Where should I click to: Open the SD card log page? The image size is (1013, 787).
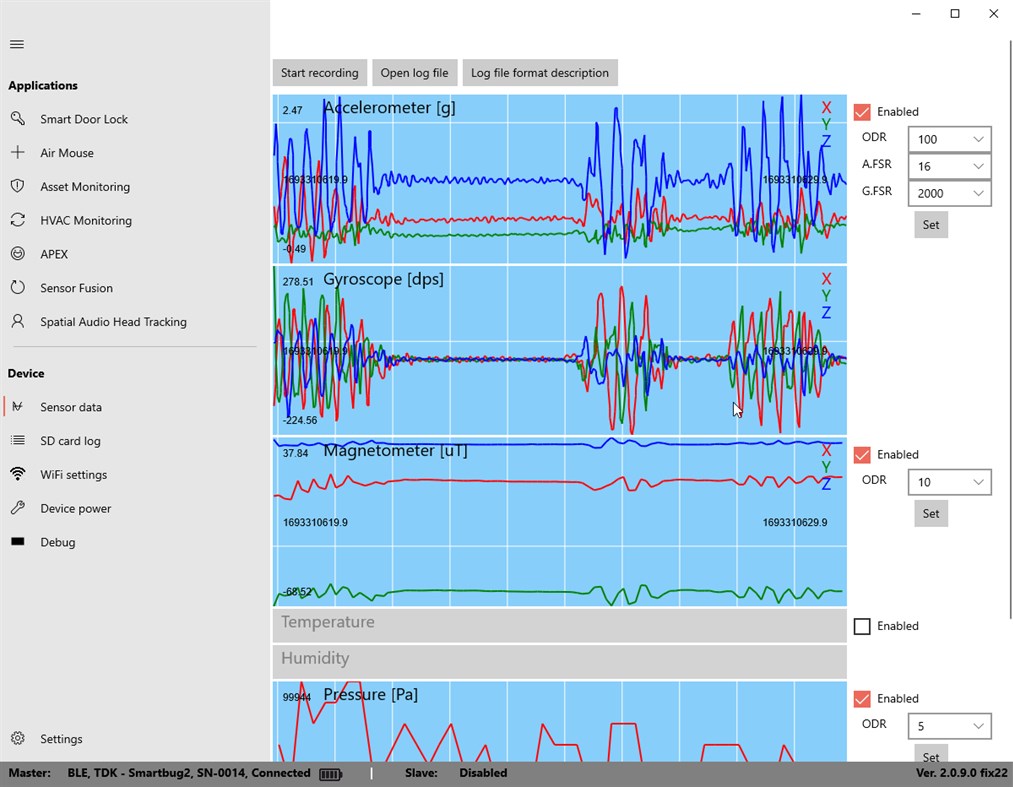click(70, 441)
